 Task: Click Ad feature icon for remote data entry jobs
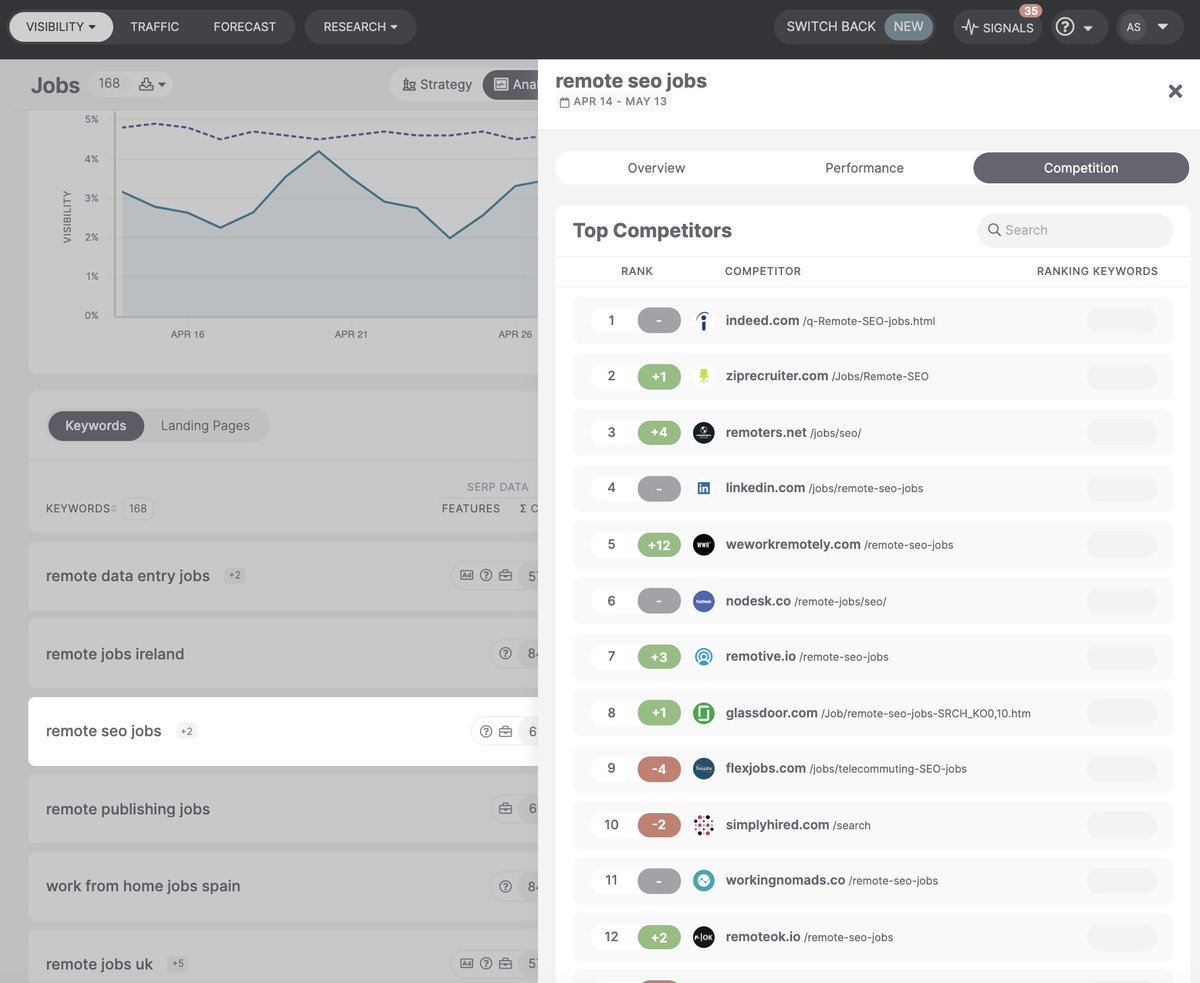pyautogui.click(x=467, y=576)
